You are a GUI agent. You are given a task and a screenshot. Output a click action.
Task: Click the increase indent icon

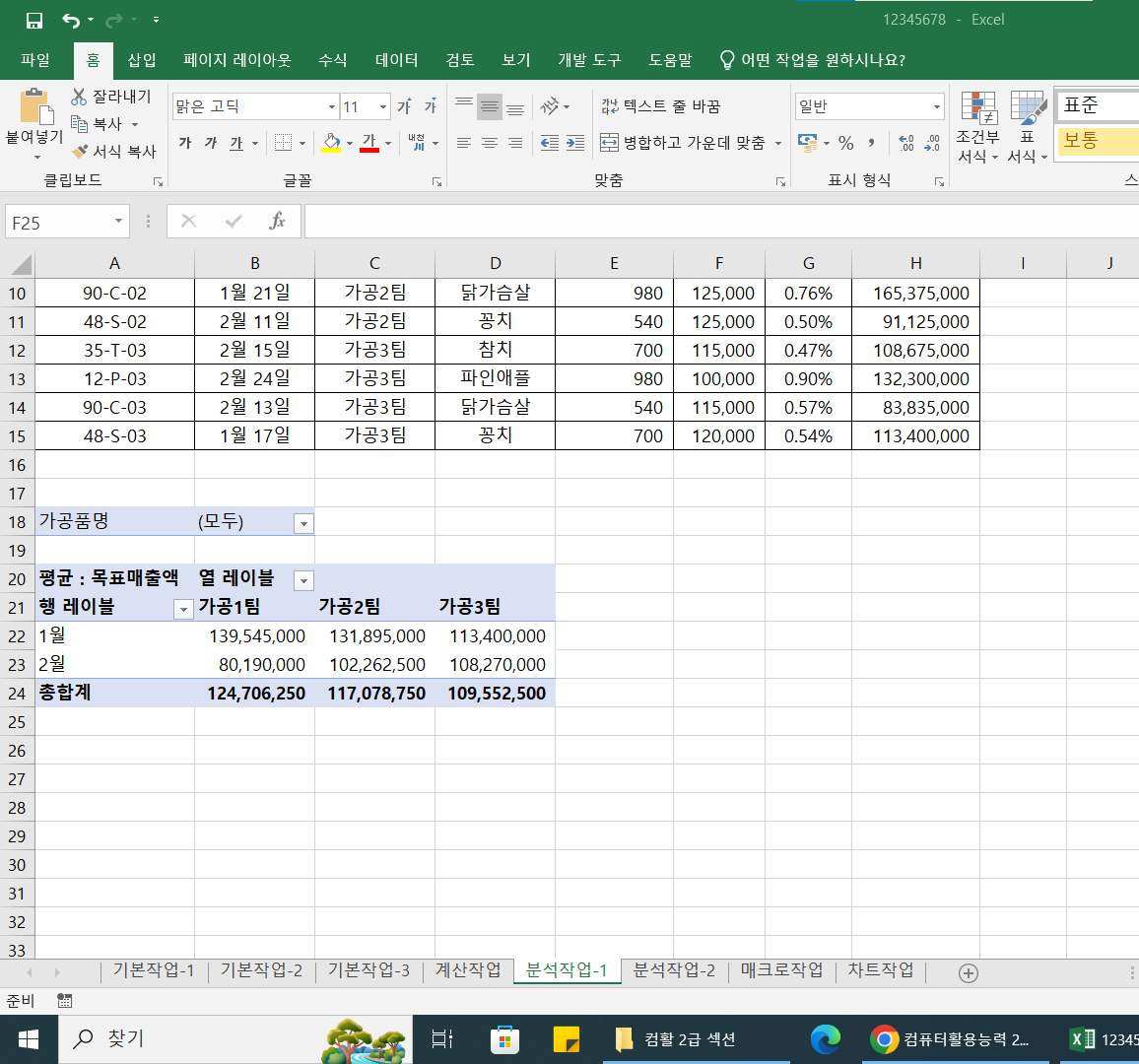[575, 144]
